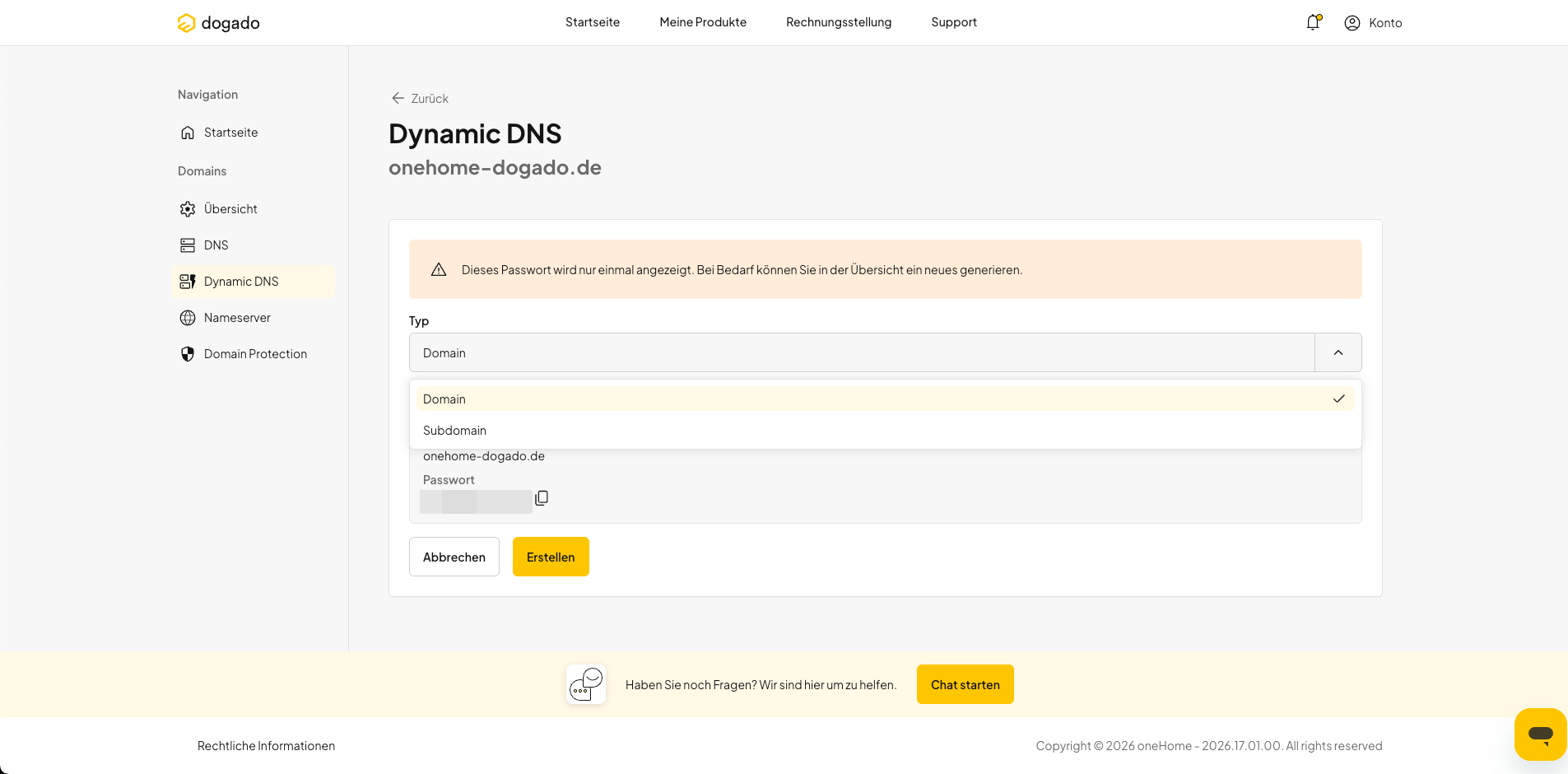
Task: Open Meine Produkte in the top navigation
Action: (x=703, y=22)
